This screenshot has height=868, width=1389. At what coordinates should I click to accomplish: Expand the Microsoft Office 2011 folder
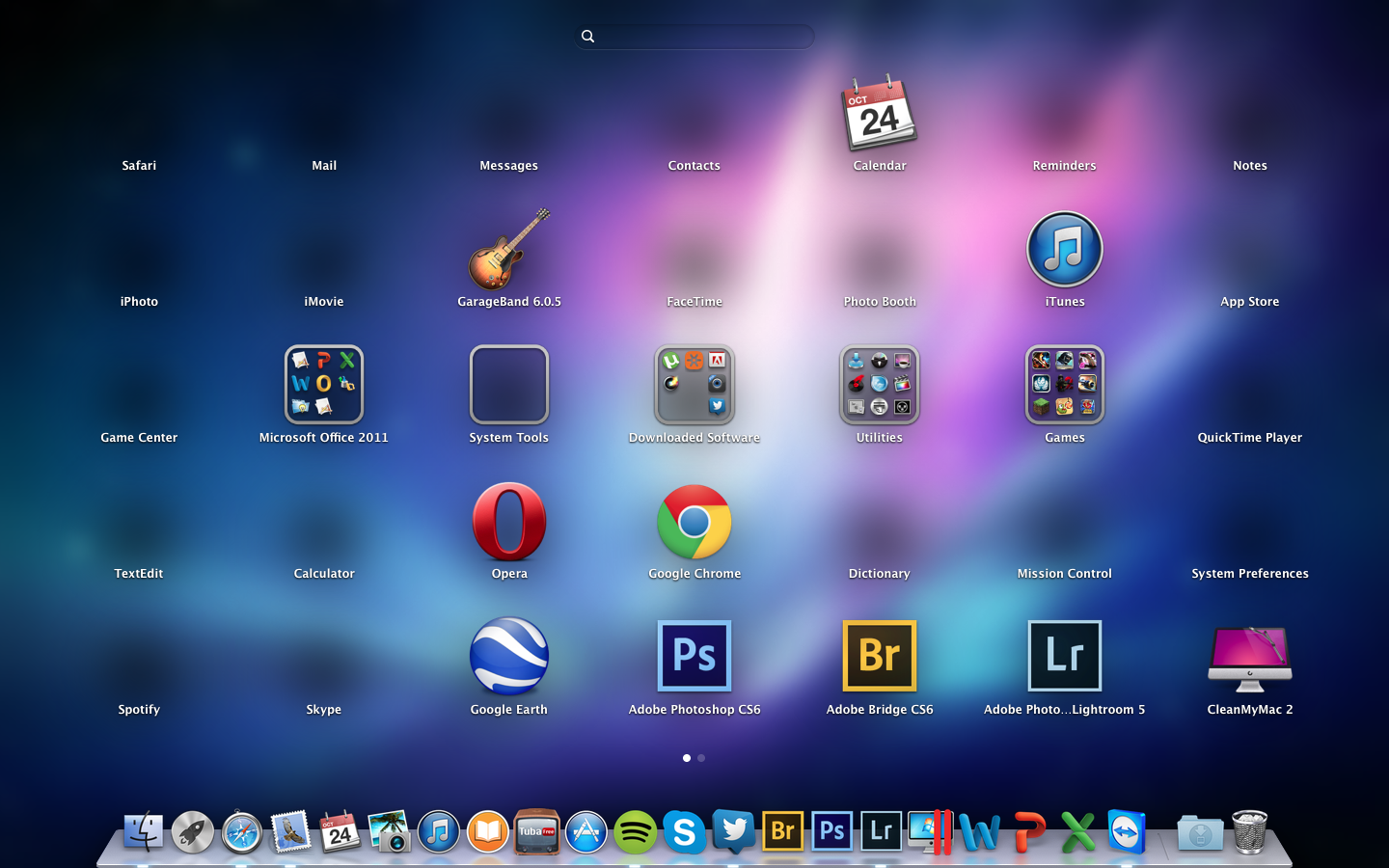(323, 385)
